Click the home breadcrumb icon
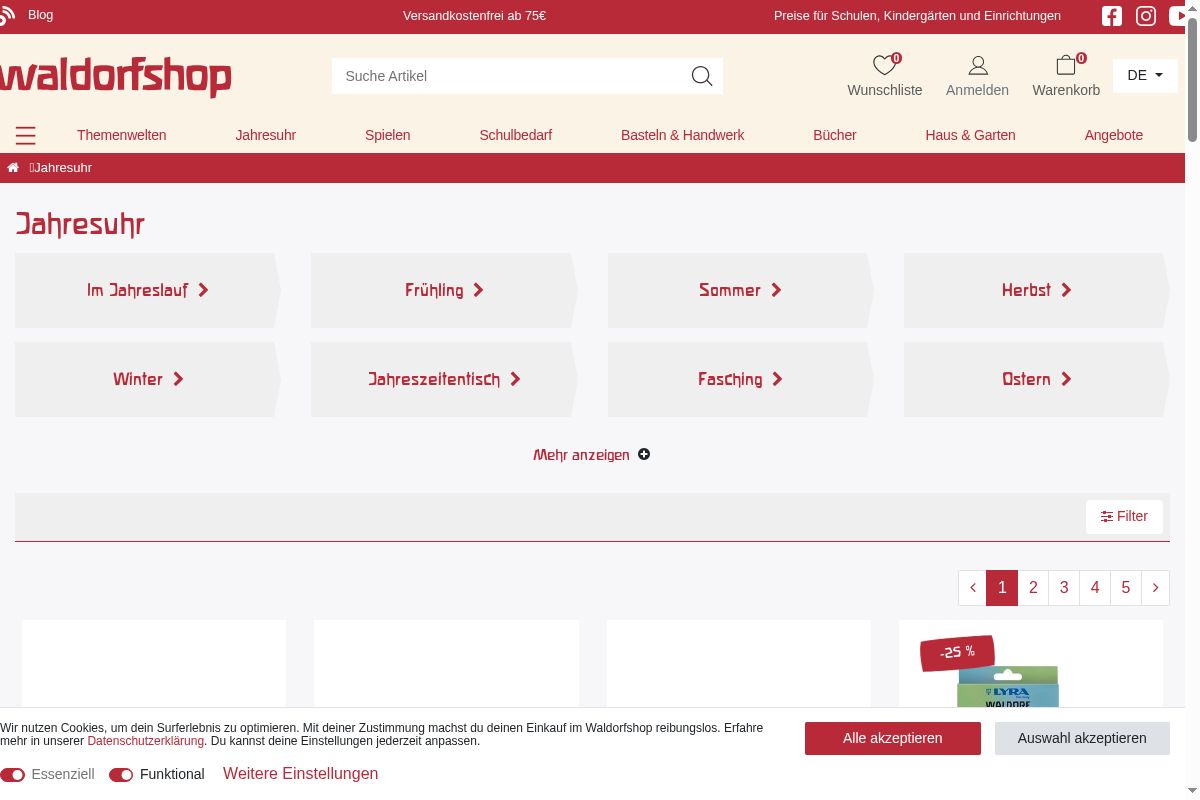This screenshot has height=800, width=1200. click(x=13, y=168)
